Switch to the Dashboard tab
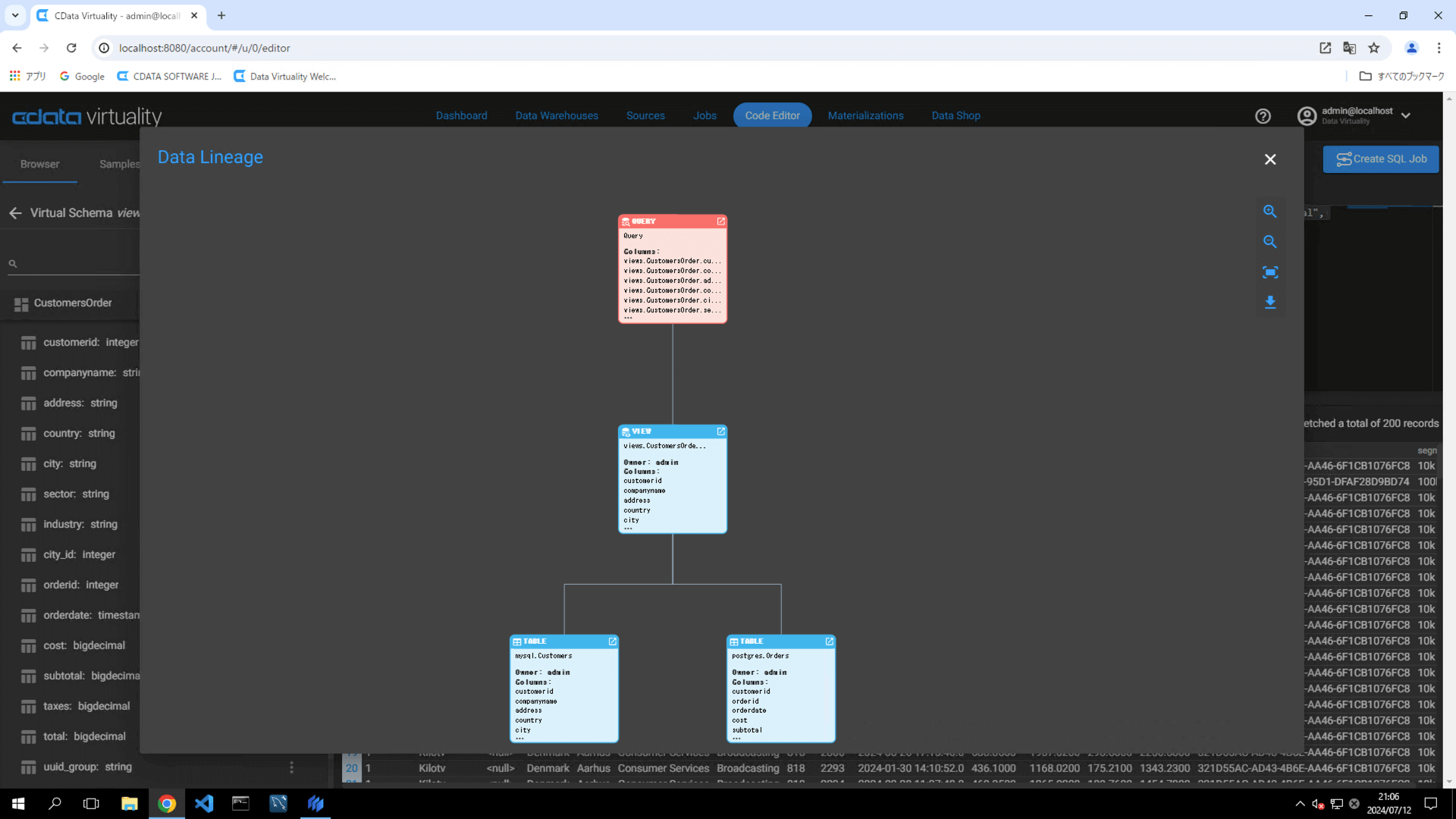Viewport: 1456px width, 819px height. click(x=461, y=116)
